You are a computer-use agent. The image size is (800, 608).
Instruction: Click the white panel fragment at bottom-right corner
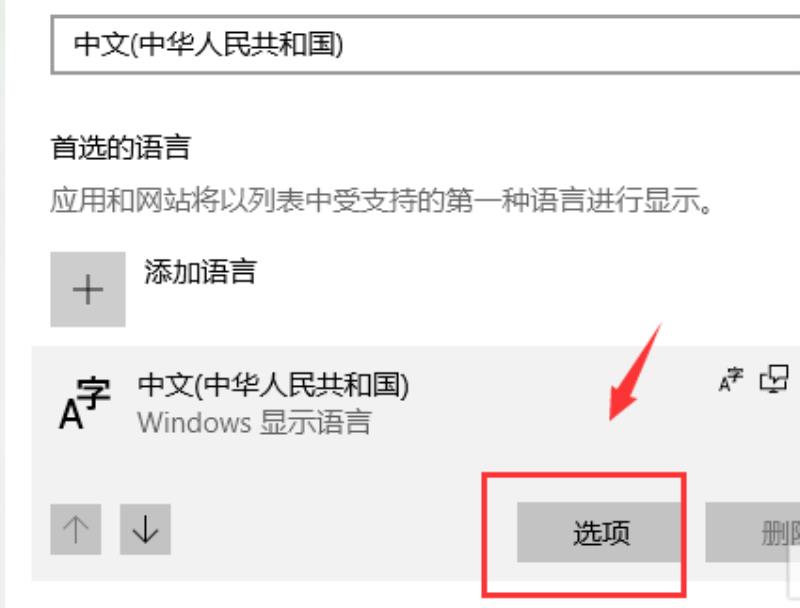coord(794,571)
